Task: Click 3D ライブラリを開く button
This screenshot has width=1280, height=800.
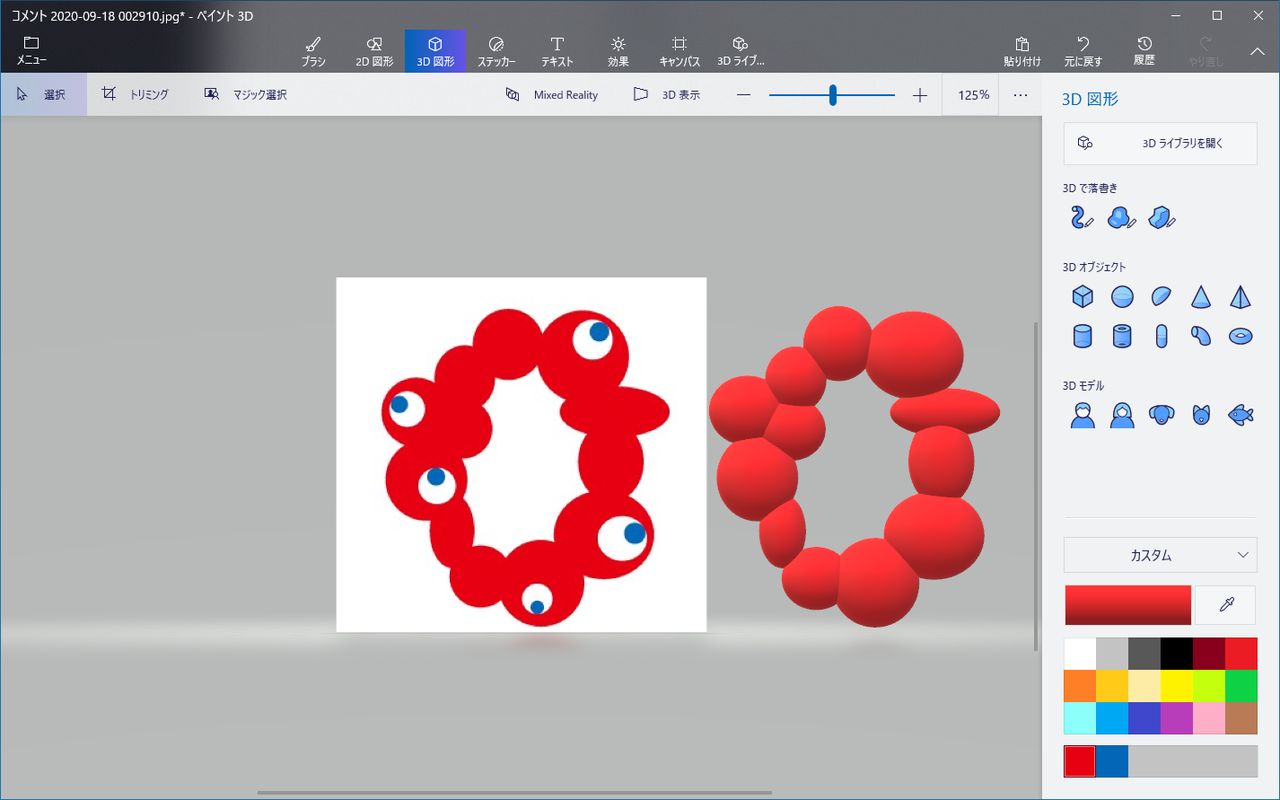Action: click(1160, 143)
